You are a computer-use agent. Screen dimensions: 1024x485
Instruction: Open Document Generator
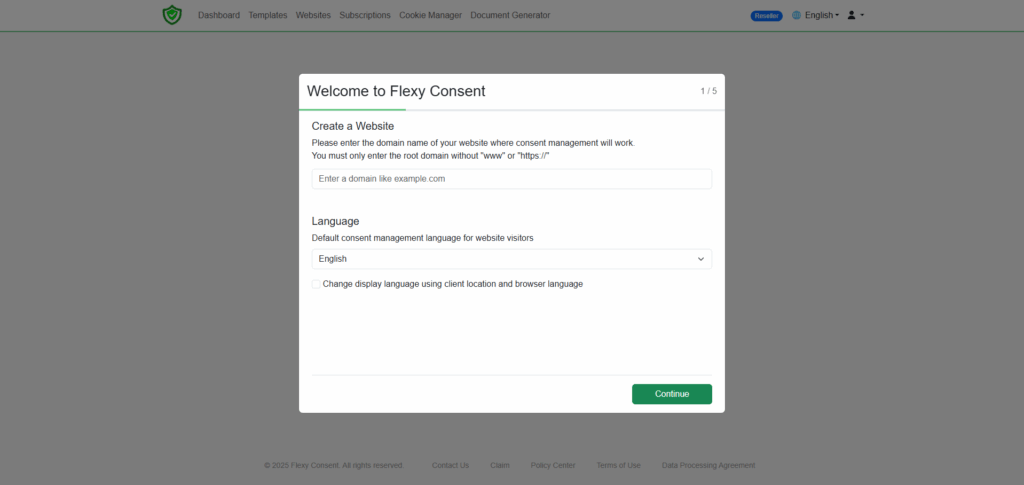pos(510,15)
